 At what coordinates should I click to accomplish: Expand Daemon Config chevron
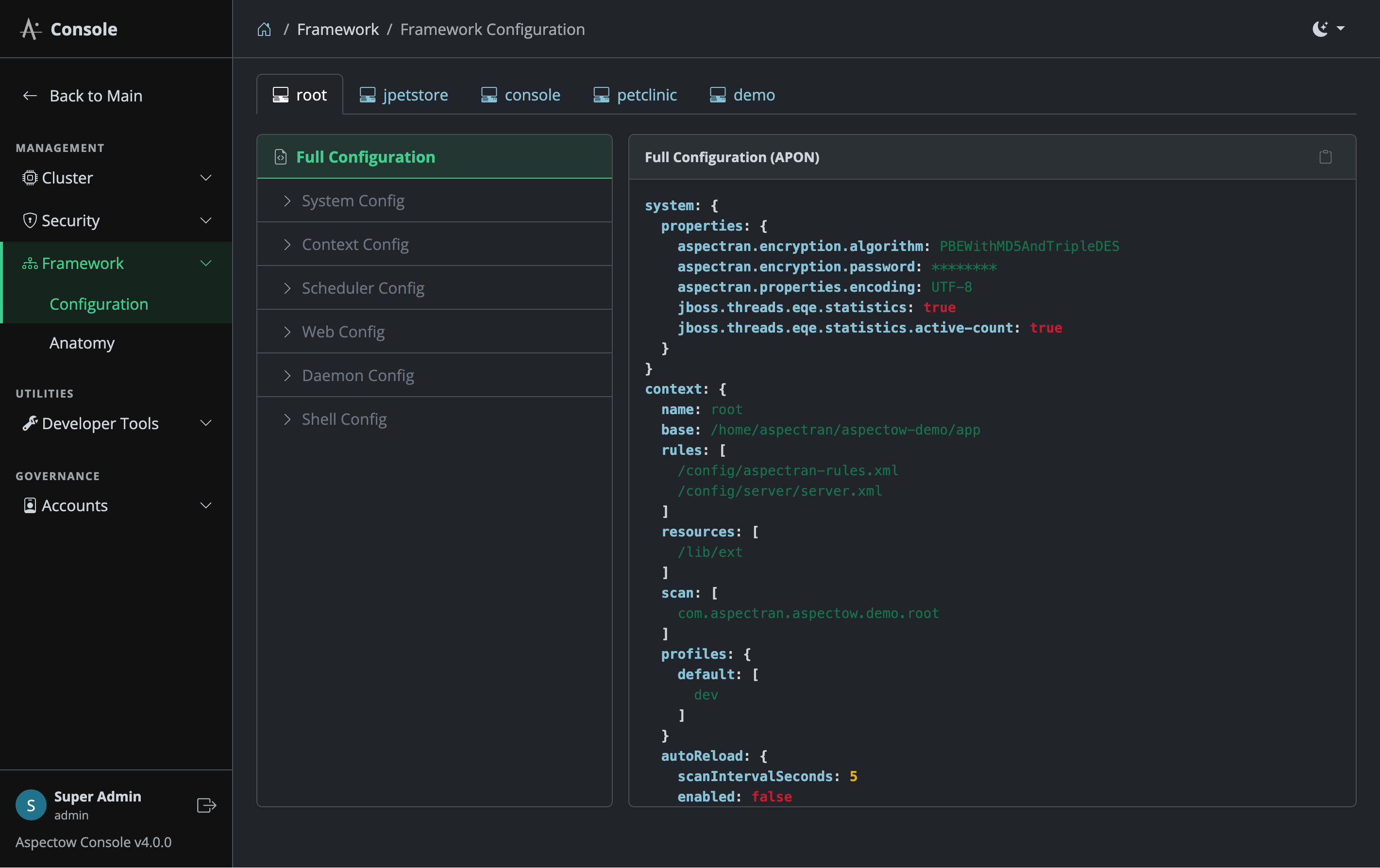tap(287, 375)
